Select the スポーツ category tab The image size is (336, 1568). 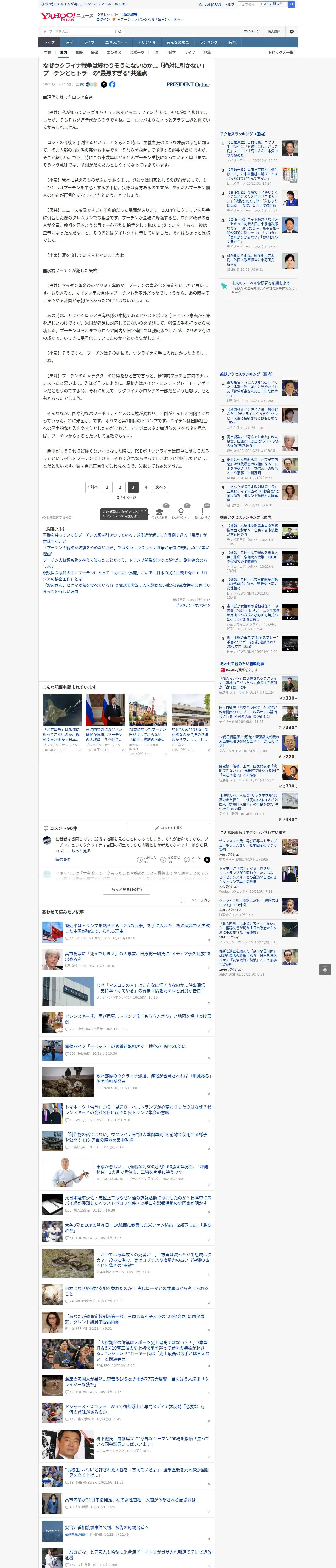click(137, 52)
